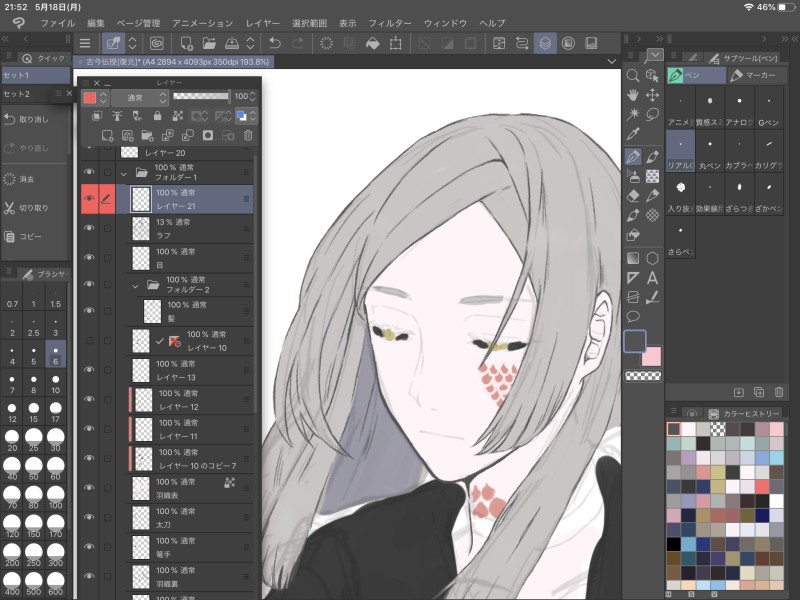This screenshot has height=600, width=800.
Task: Select the Move layer tool
Action: [x=652, y=95]
